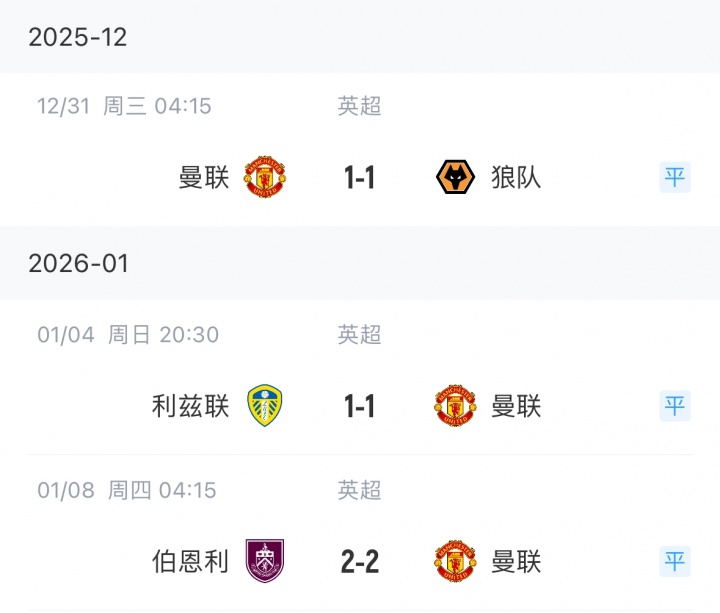The width and height of the screenshot is (720, 613).
Task: Tap the Burnley team crest
Action: 265,561
